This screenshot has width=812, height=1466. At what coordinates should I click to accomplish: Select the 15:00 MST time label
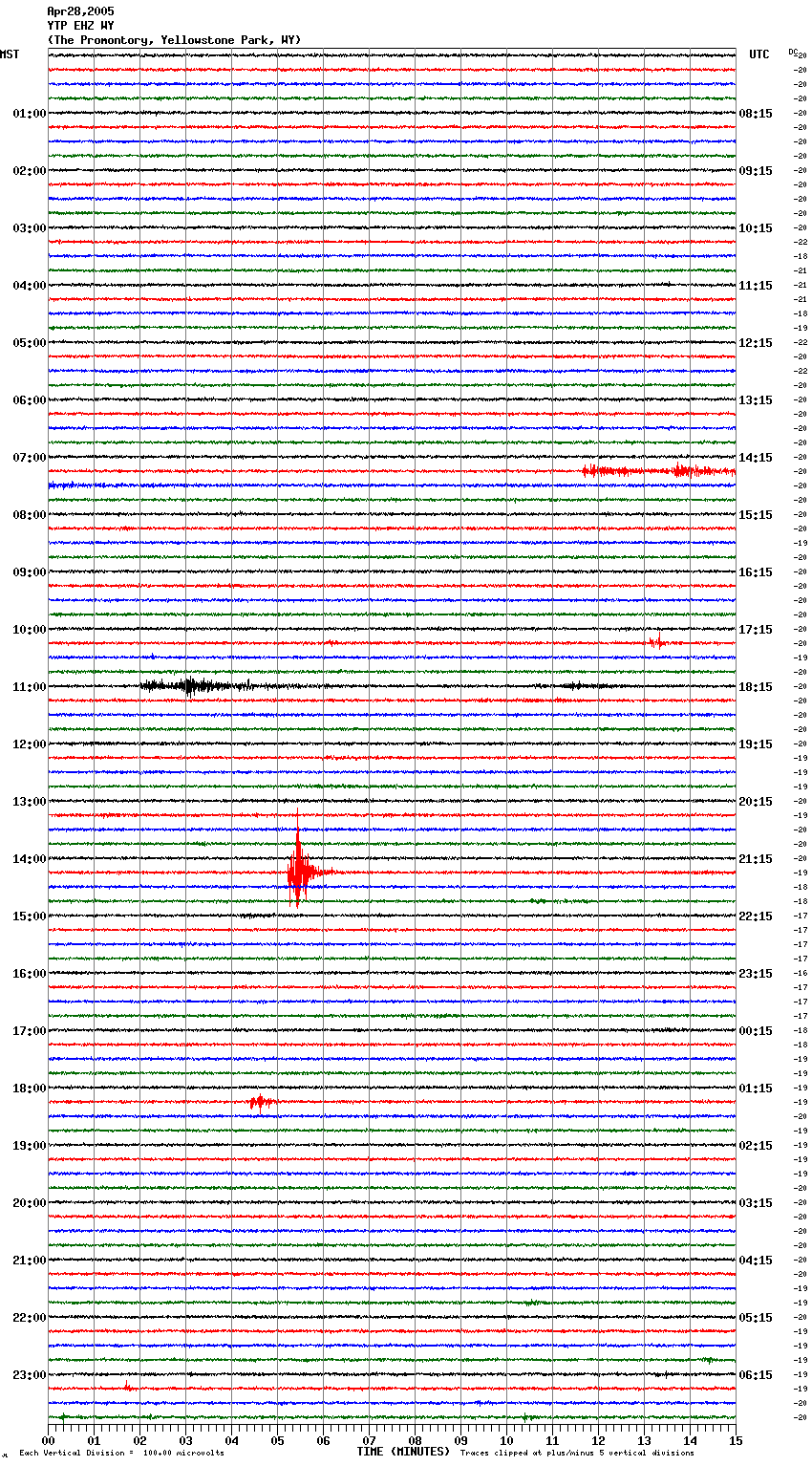pyautogui.click(x=29, y=916)
